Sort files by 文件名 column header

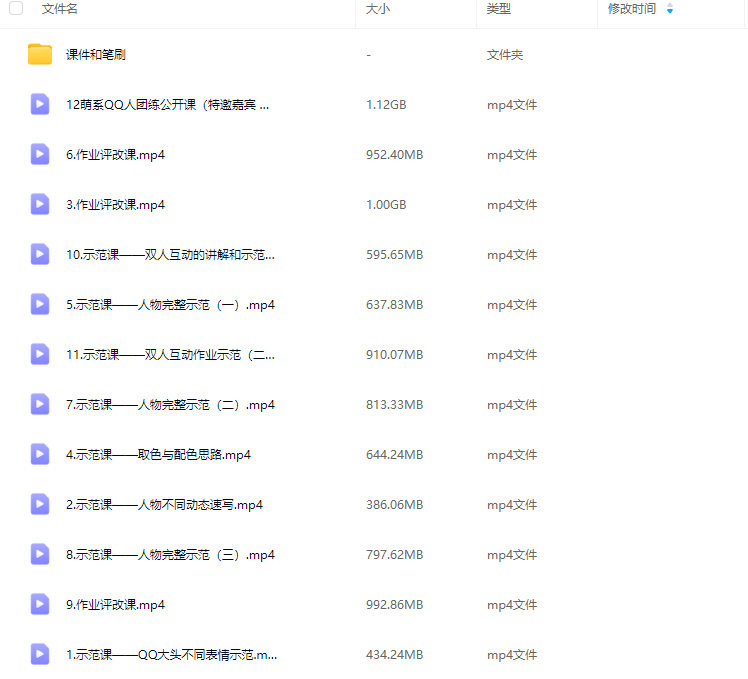(x=60, y=9)
